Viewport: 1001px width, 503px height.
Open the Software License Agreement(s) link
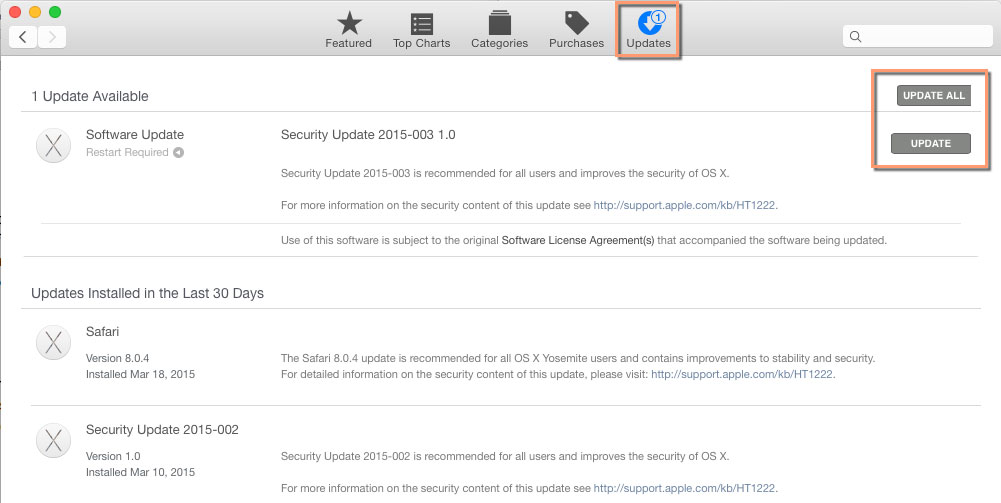578,240
